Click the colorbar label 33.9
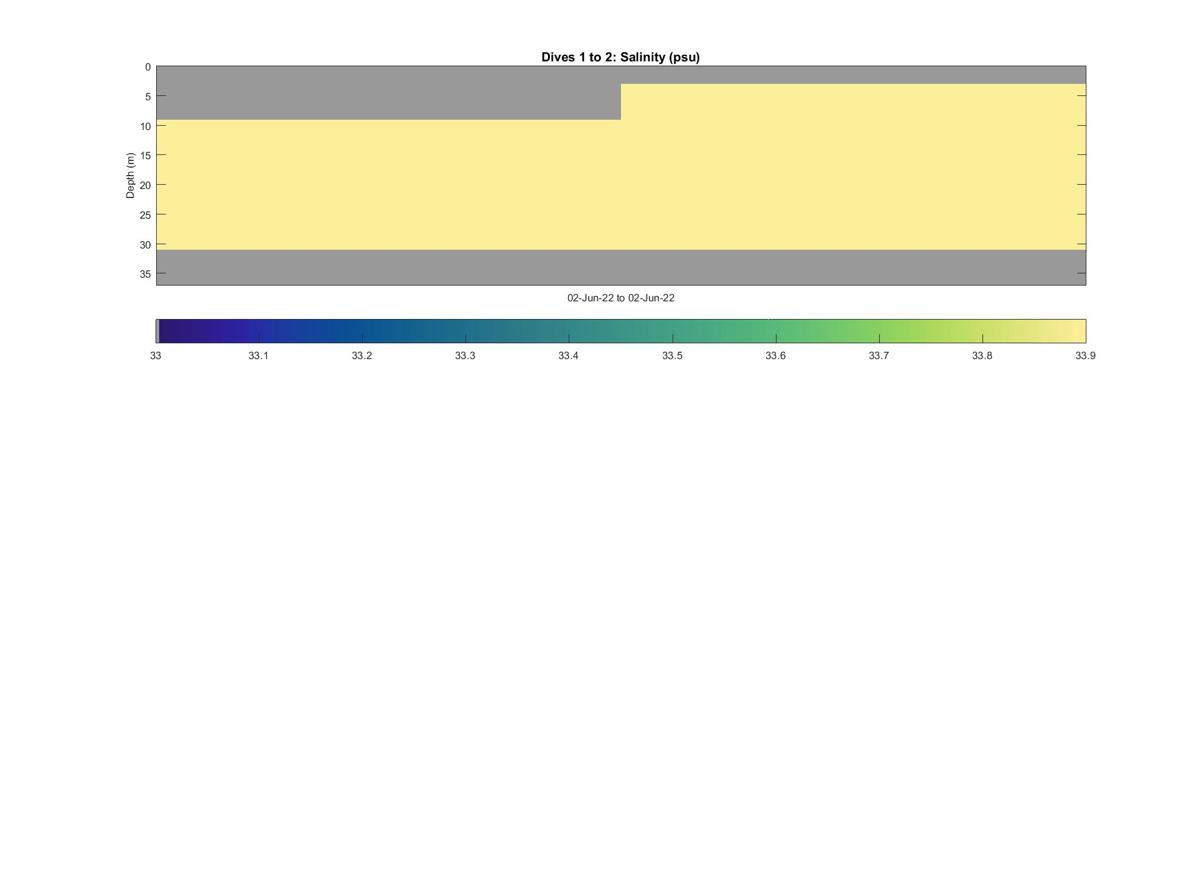1200x885 pixels. 1085,355
